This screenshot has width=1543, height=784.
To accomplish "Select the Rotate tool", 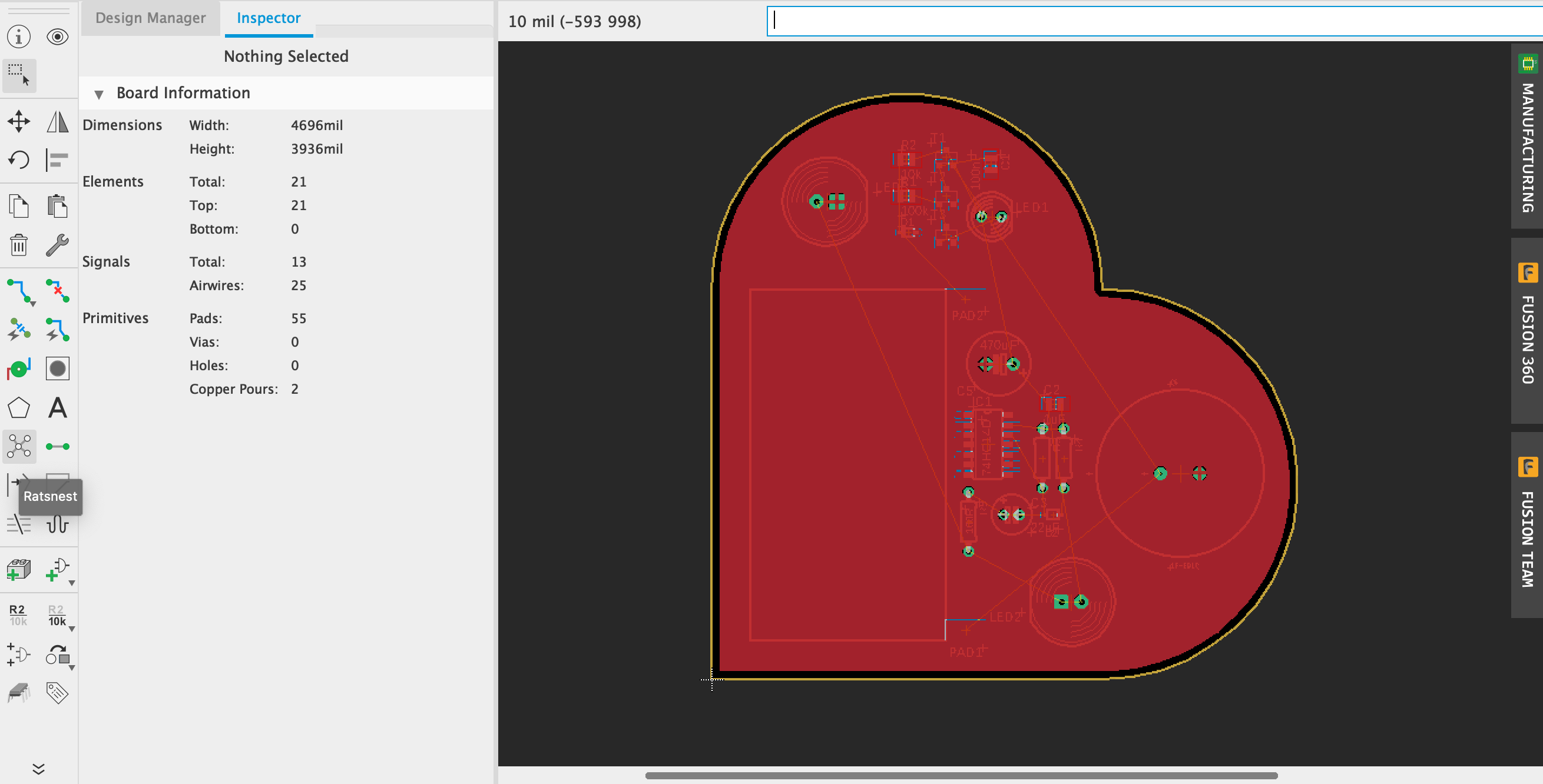I will tap(20, 160).
